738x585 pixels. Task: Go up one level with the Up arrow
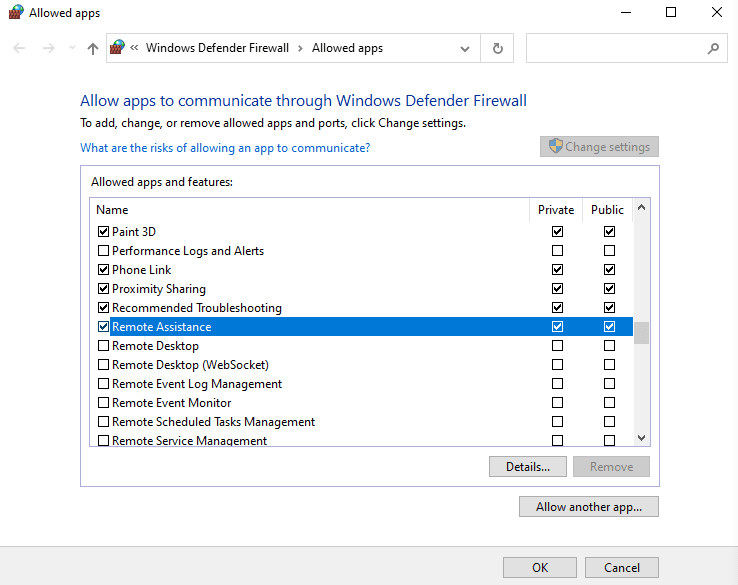click(93, 48)
